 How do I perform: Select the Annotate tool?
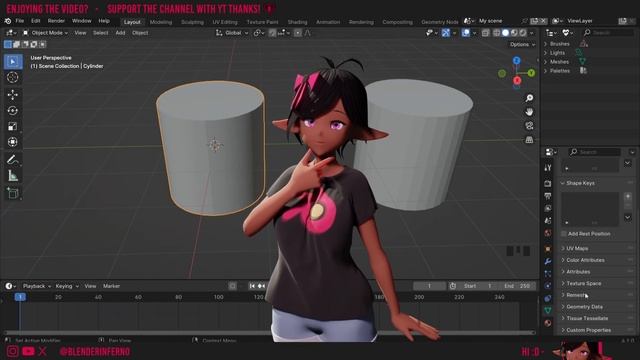pos(13,160)
